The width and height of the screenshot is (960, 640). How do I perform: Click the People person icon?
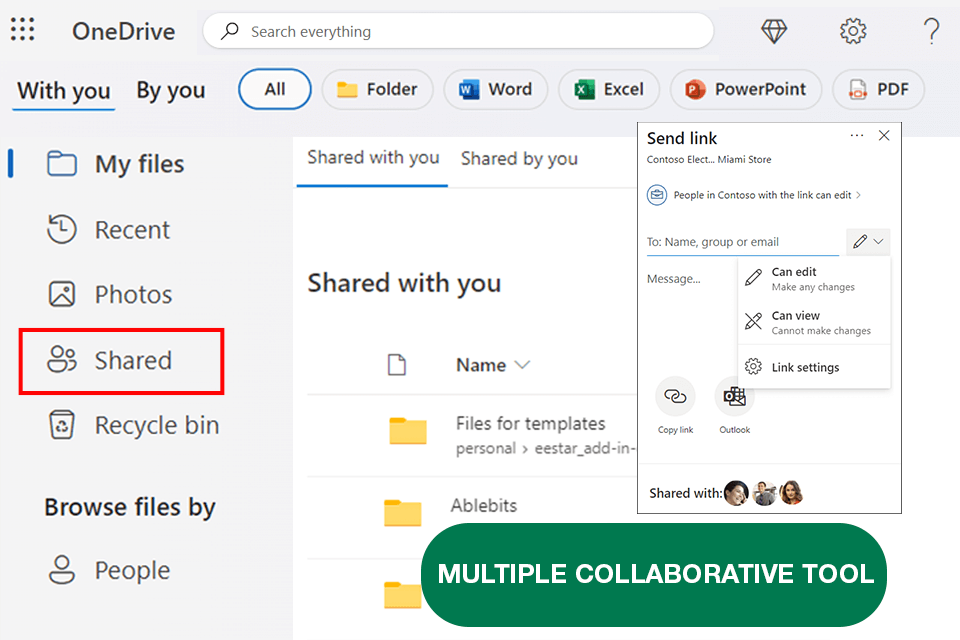[x=62, y=570]
